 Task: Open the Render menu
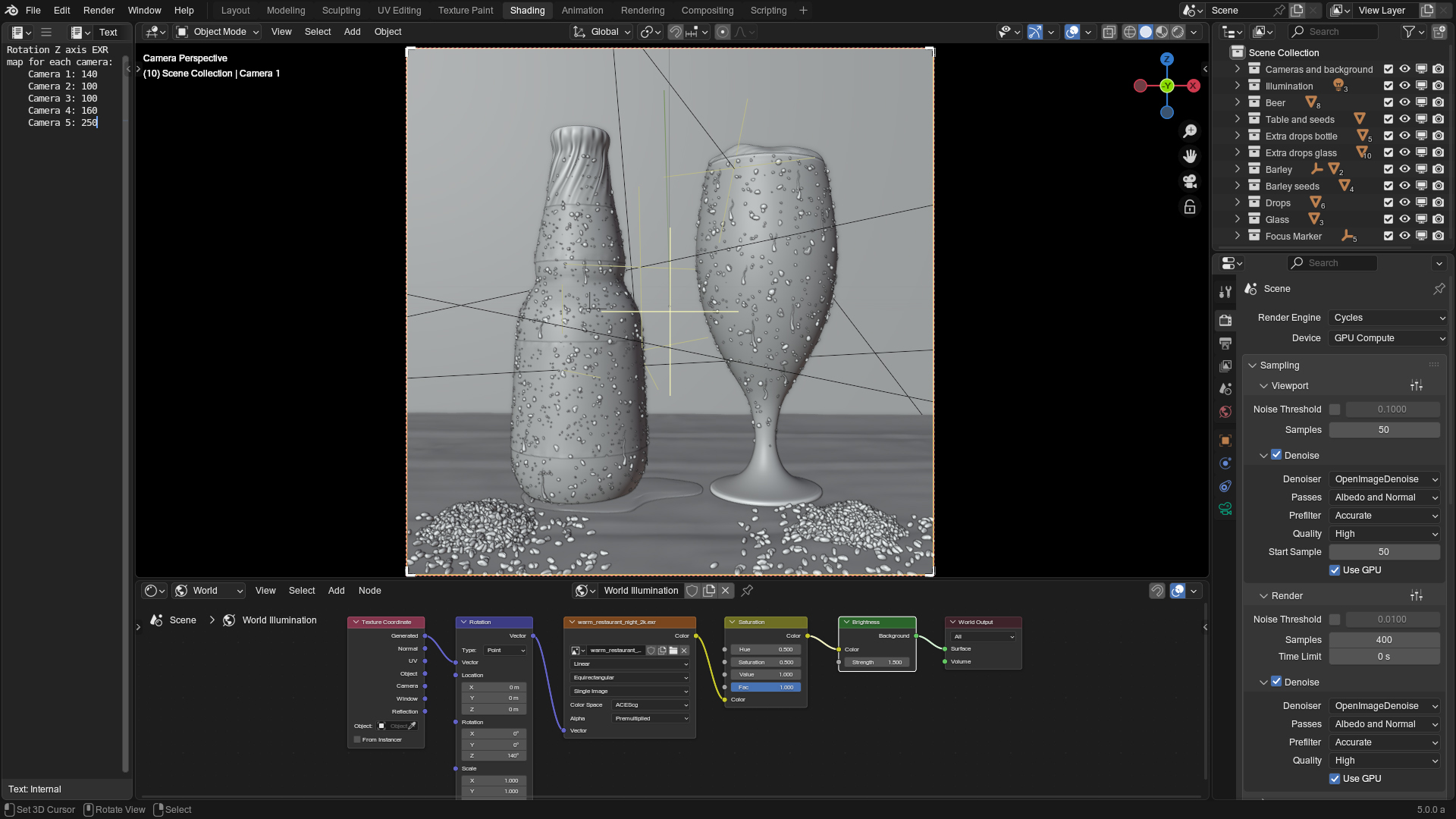tap(99, 11)
